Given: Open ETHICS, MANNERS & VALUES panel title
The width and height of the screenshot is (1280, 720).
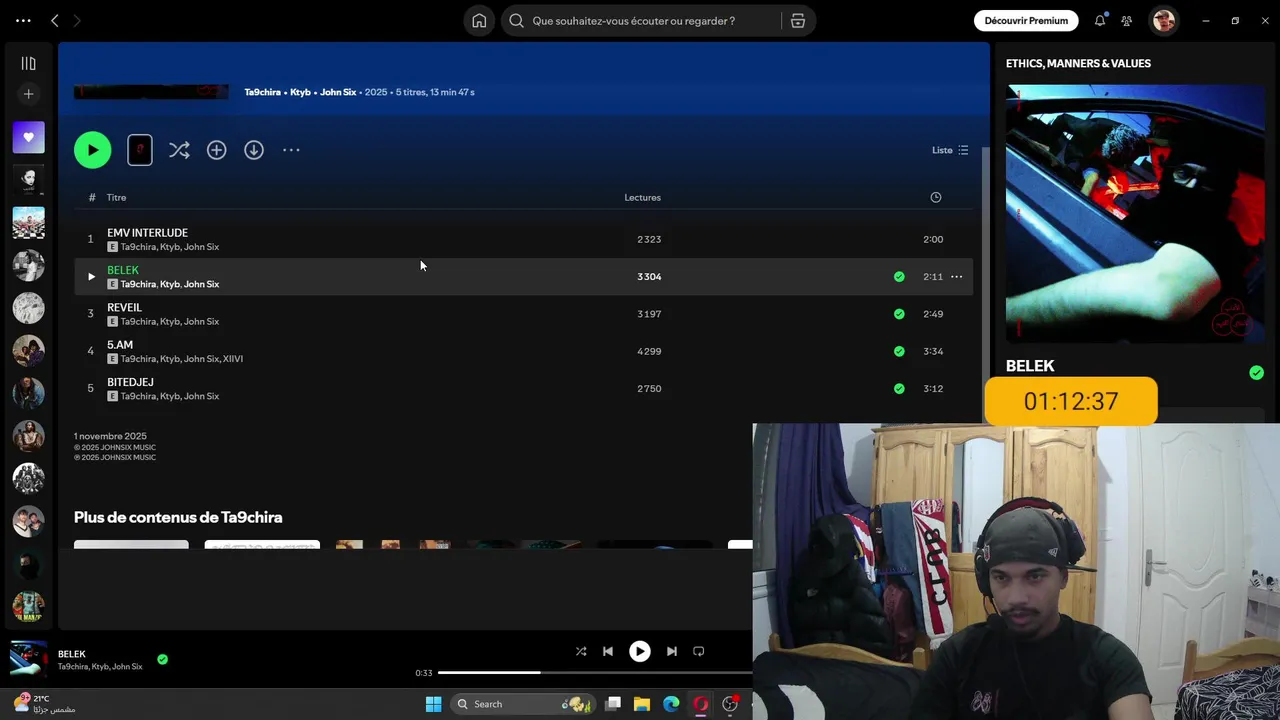Looking at the screenshot, I should [1078, 63].
